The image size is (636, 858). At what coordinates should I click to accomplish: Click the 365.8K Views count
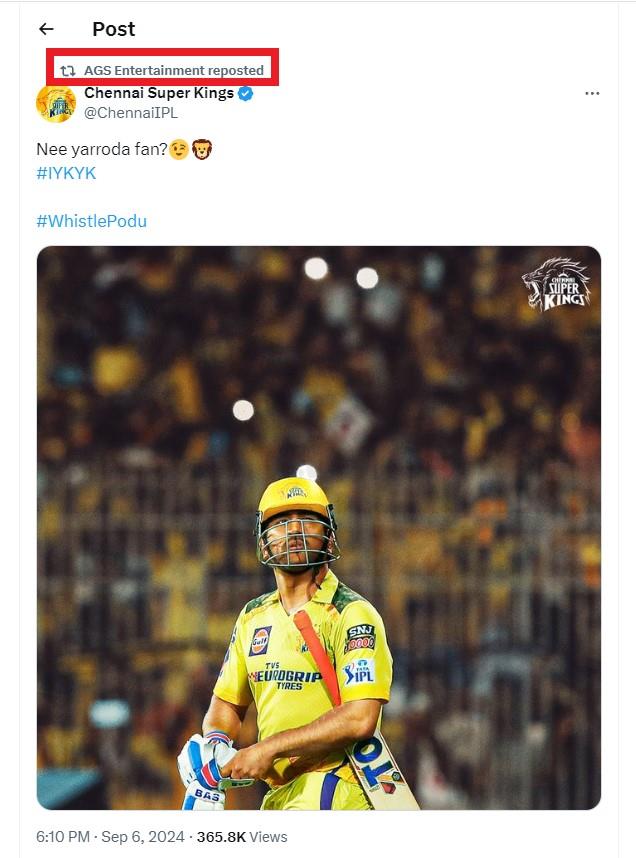click(242, 837)
